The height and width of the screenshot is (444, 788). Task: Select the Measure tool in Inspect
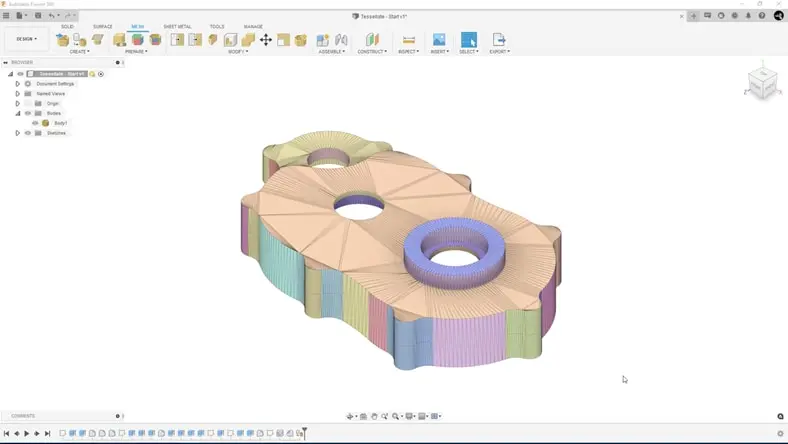[409, 40]
